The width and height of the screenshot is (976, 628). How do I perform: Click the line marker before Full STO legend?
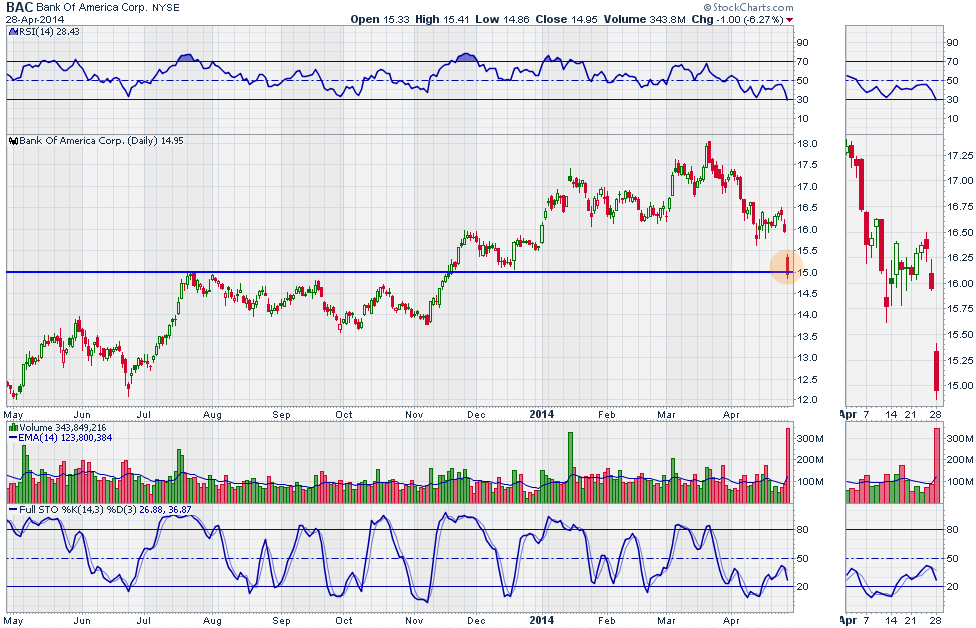click(x=13, y=510)
